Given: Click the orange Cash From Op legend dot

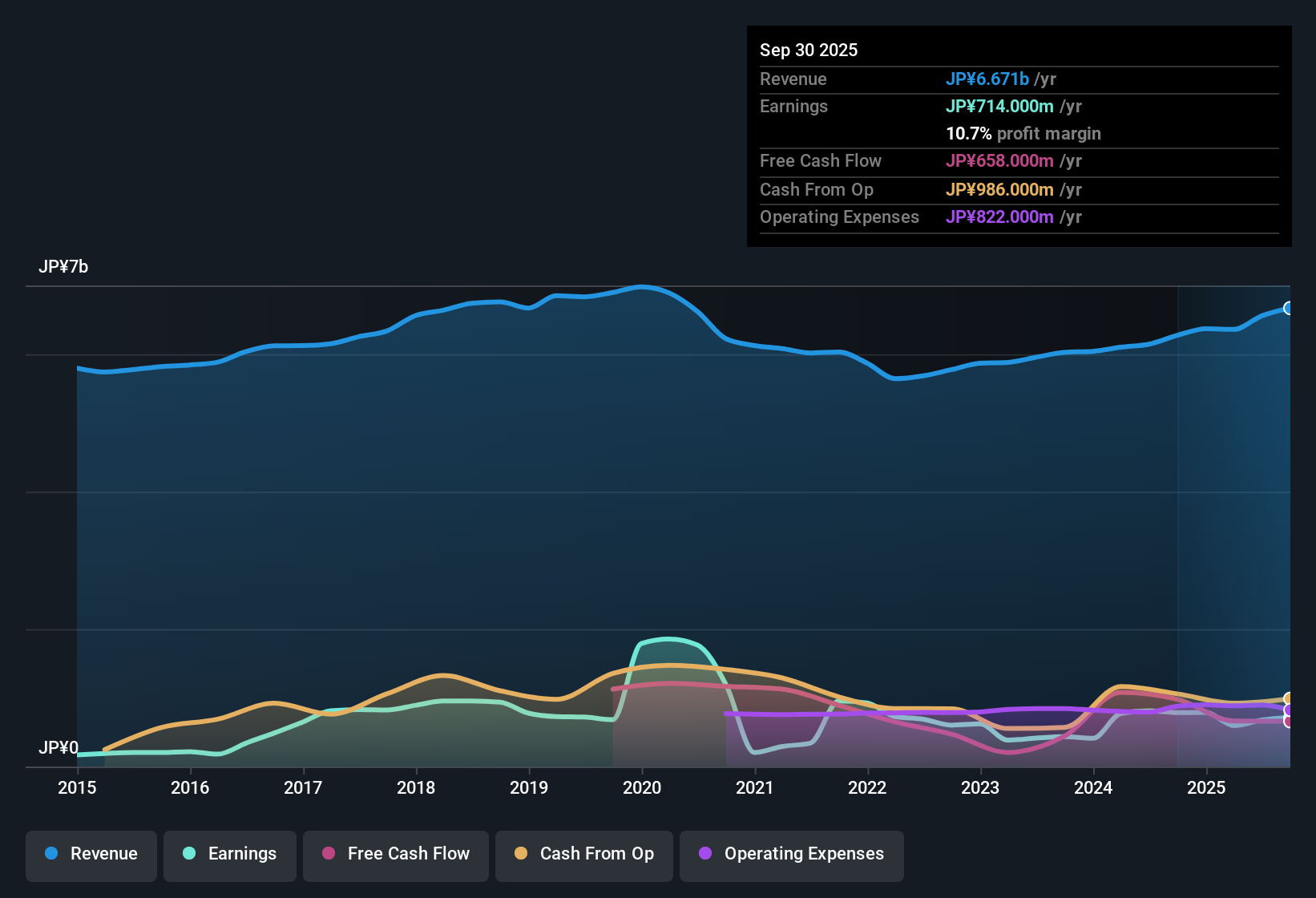Looking at the screenshot, I should [x=519, y=854].
